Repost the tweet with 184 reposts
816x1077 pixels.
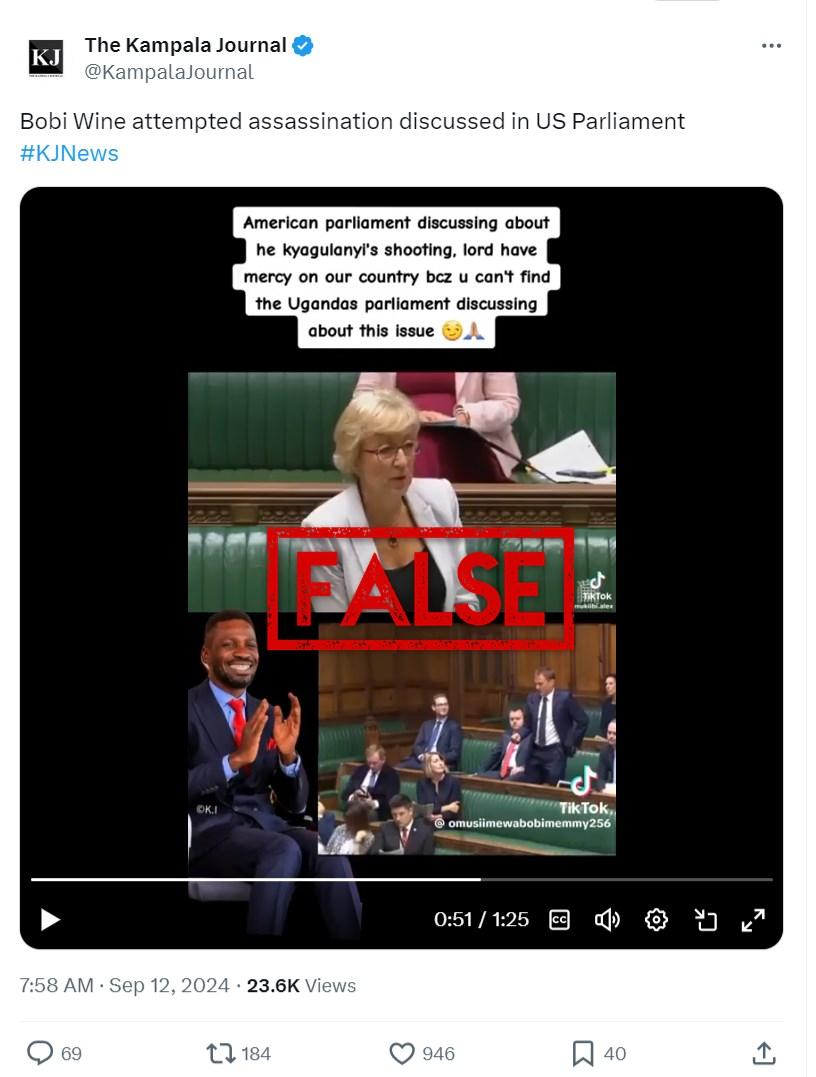(221, 1053)
